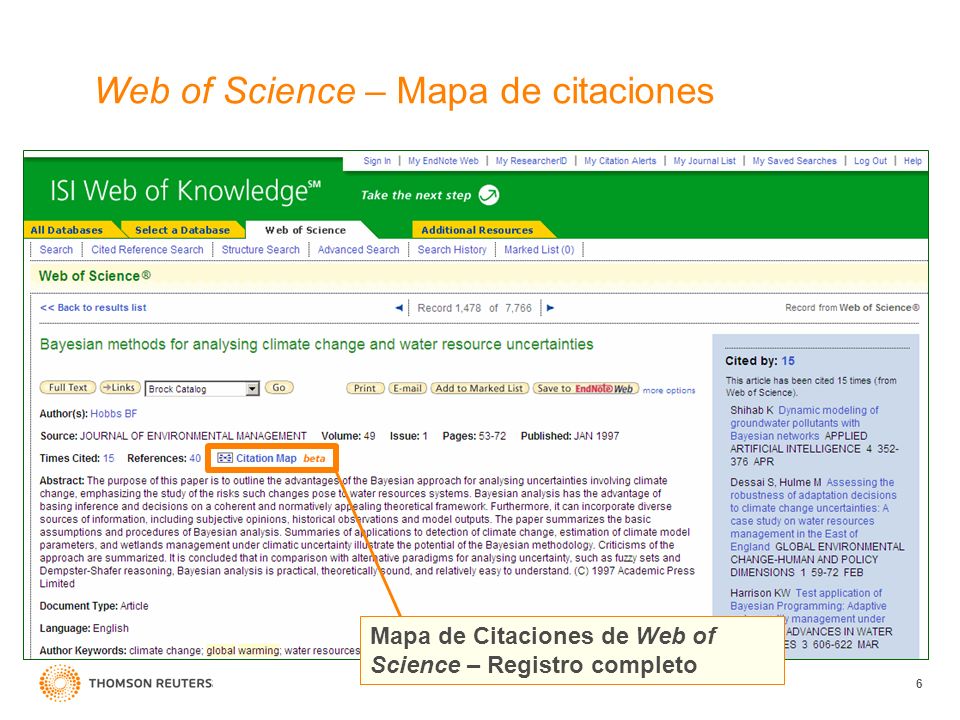Screen dimensions: 960x720
Task: Open My ResearcherID link
Action: (x=531, y=161)
